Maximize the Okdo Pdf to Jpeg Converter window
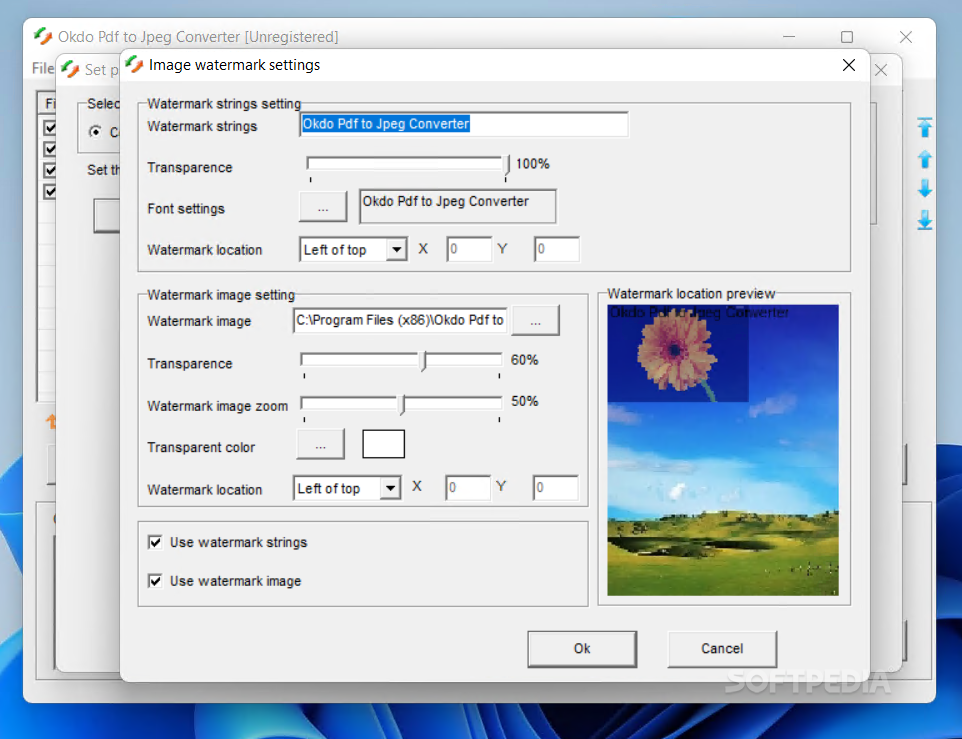Screen dimensions: 962x739 [847, 37]
